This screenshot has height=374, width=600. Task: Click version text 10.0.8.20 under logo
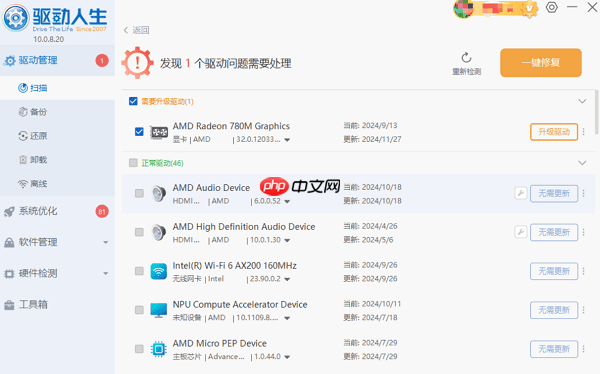pyautogui.click(x=49, y=39)
